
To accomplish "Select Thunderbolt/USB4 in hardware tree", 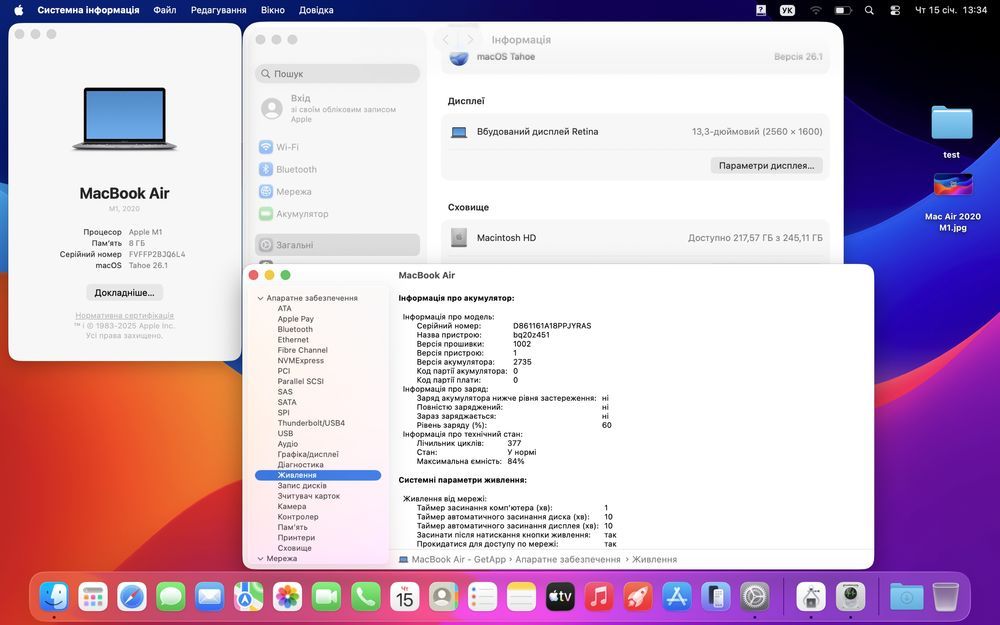I will point(311,423).
